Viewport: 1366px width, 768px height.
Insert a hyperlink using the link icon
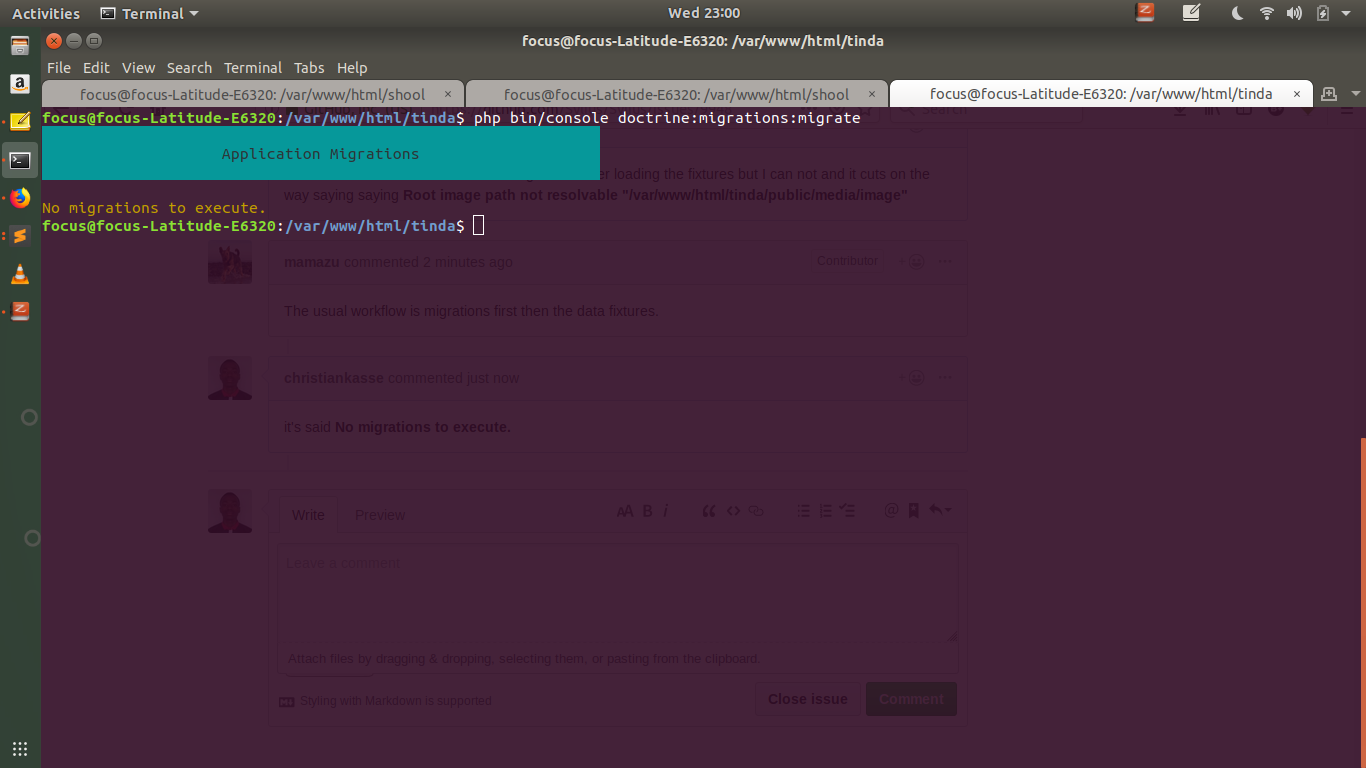pos(757,510)
